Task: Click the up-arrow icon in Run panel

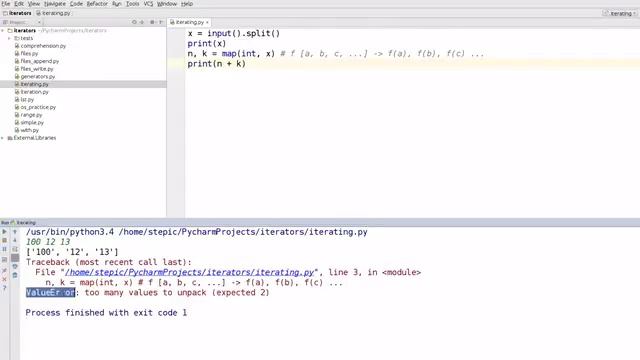Action: click(15, 231)
